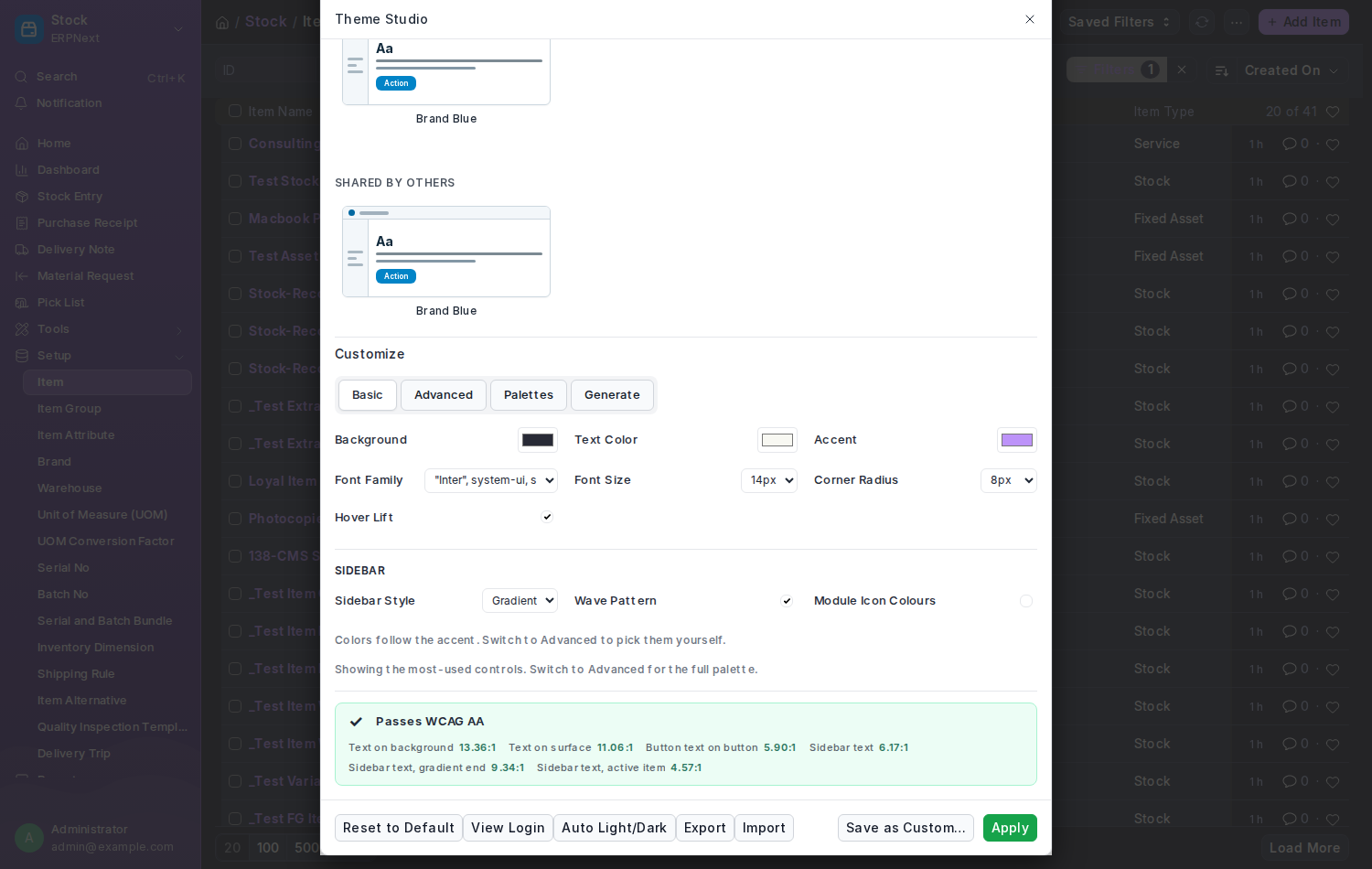
Task: Click Auto Light/Dark button
Action: [615, 828]
